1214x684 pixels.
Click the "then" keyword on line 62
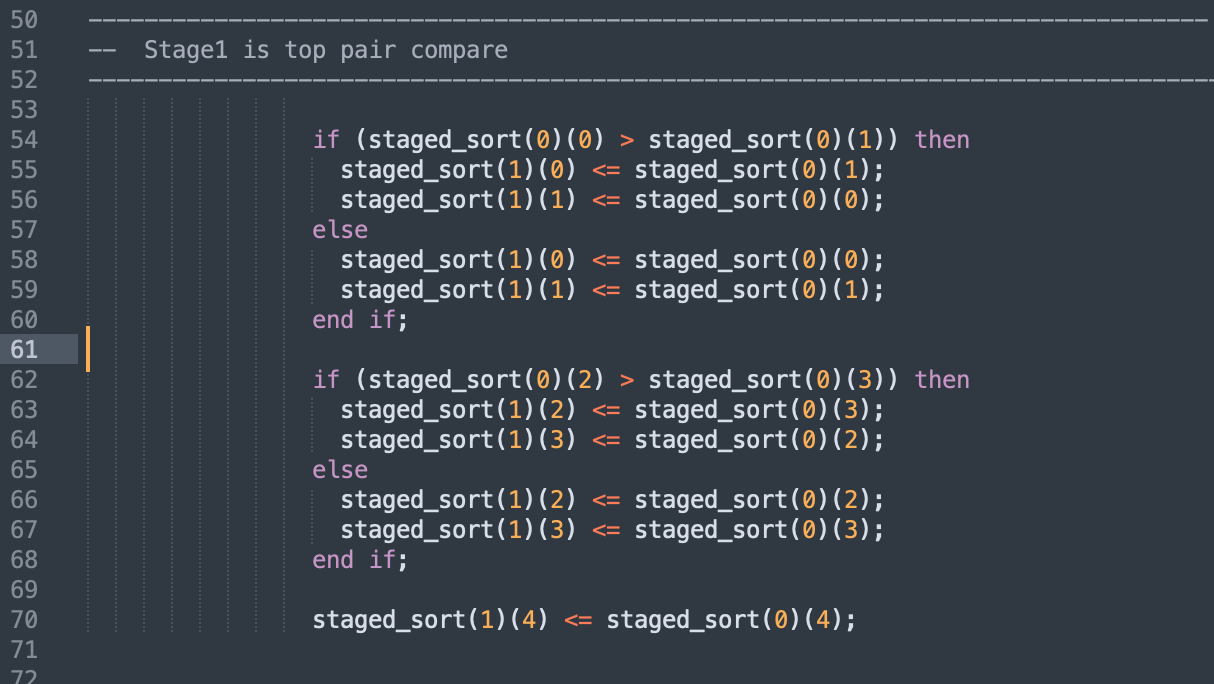(x=942, y=380)
